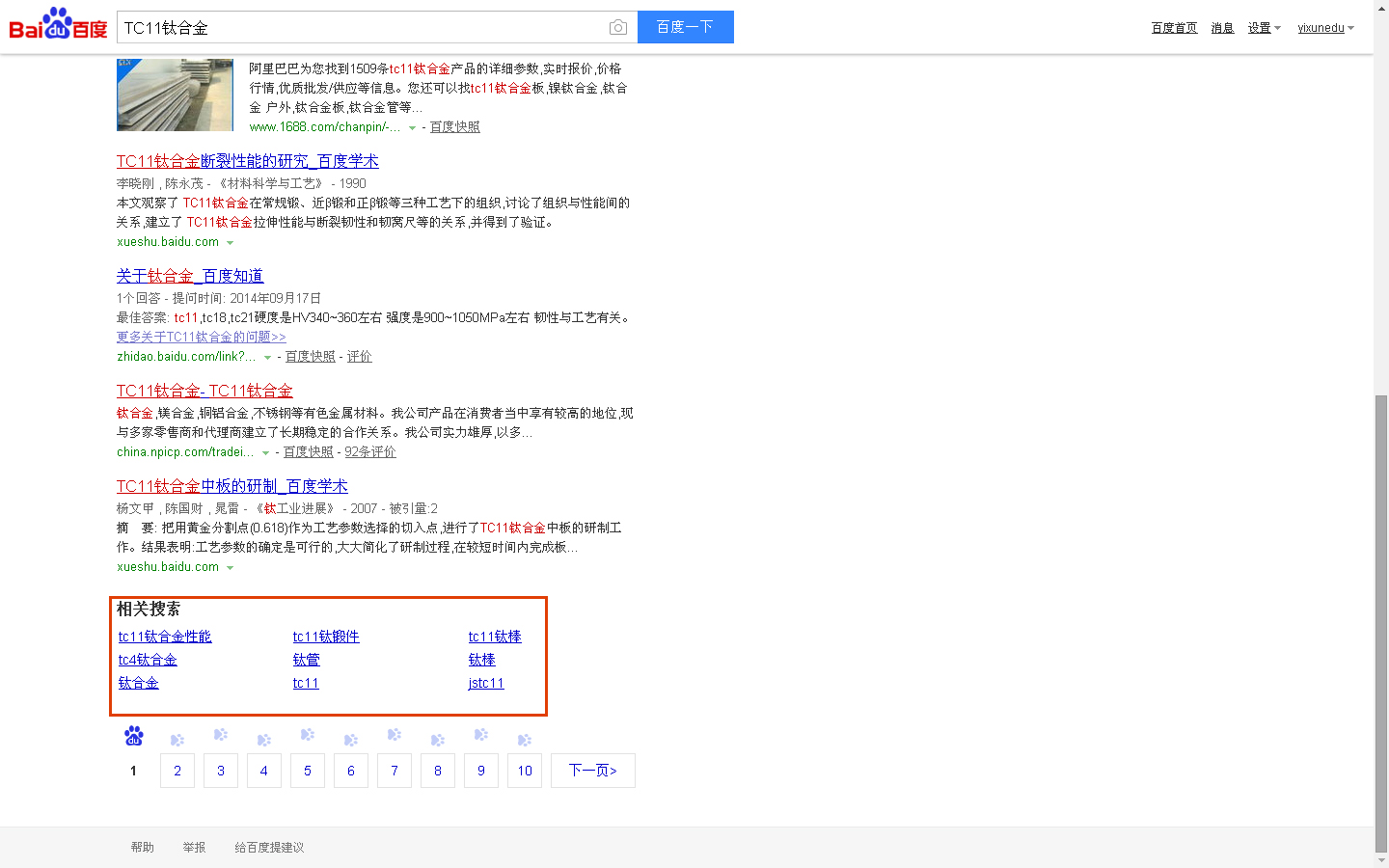The height and width of the screenshot is (868, 1389).
Task: Open 92条评价 reviews link
Action: pyautogui.click(x=370, y=452)
